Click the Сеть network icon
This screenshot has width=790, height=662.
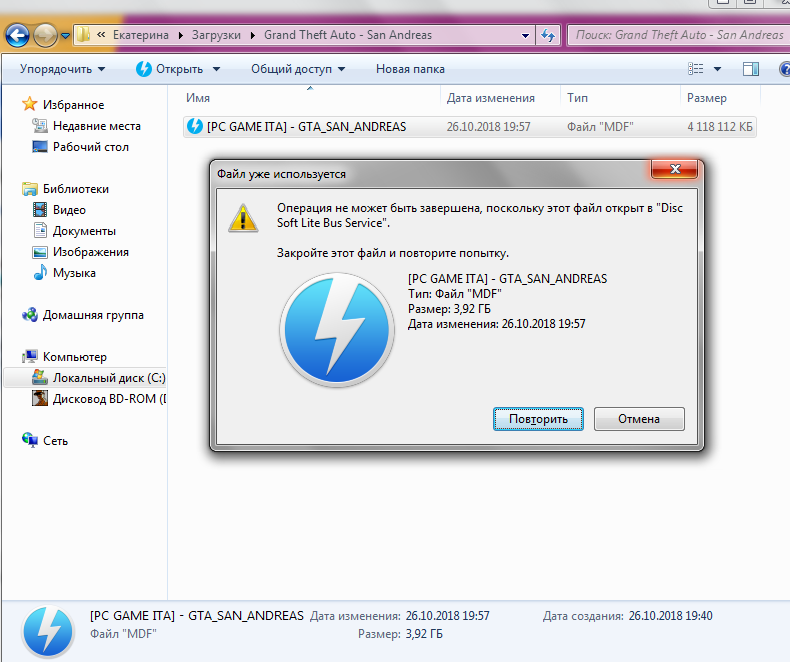click(30, 440)
